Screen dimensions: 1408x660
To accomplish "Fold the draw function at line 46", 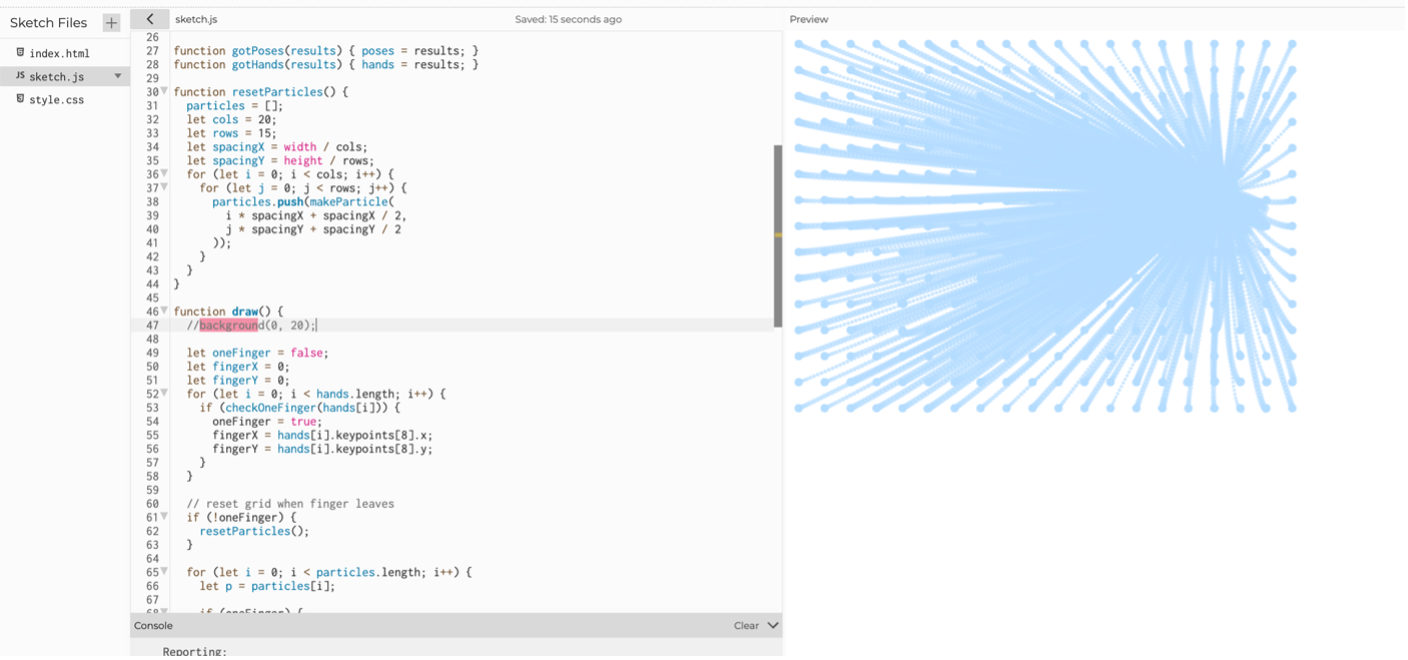I will (x=165, y=311).
